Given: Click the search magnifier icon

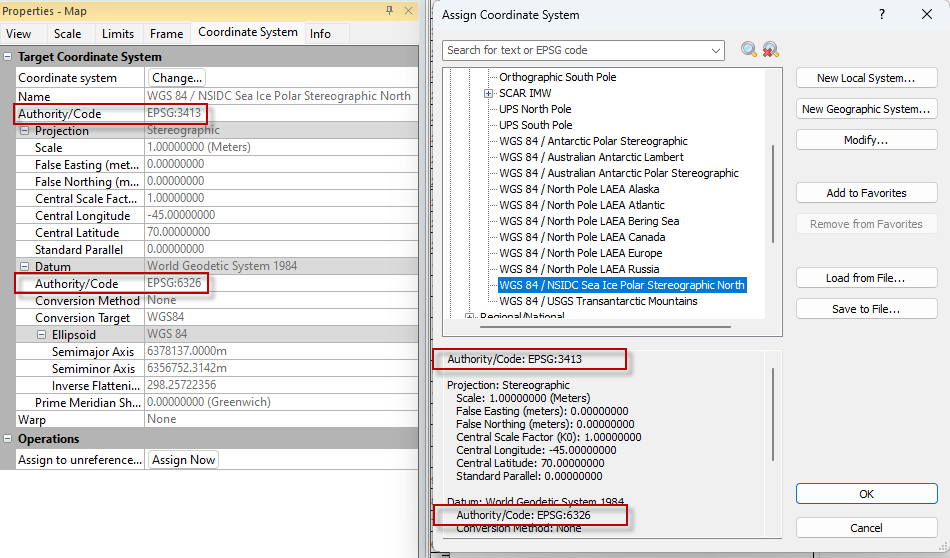Looking at the screenshot, I should tap(749, 50).
